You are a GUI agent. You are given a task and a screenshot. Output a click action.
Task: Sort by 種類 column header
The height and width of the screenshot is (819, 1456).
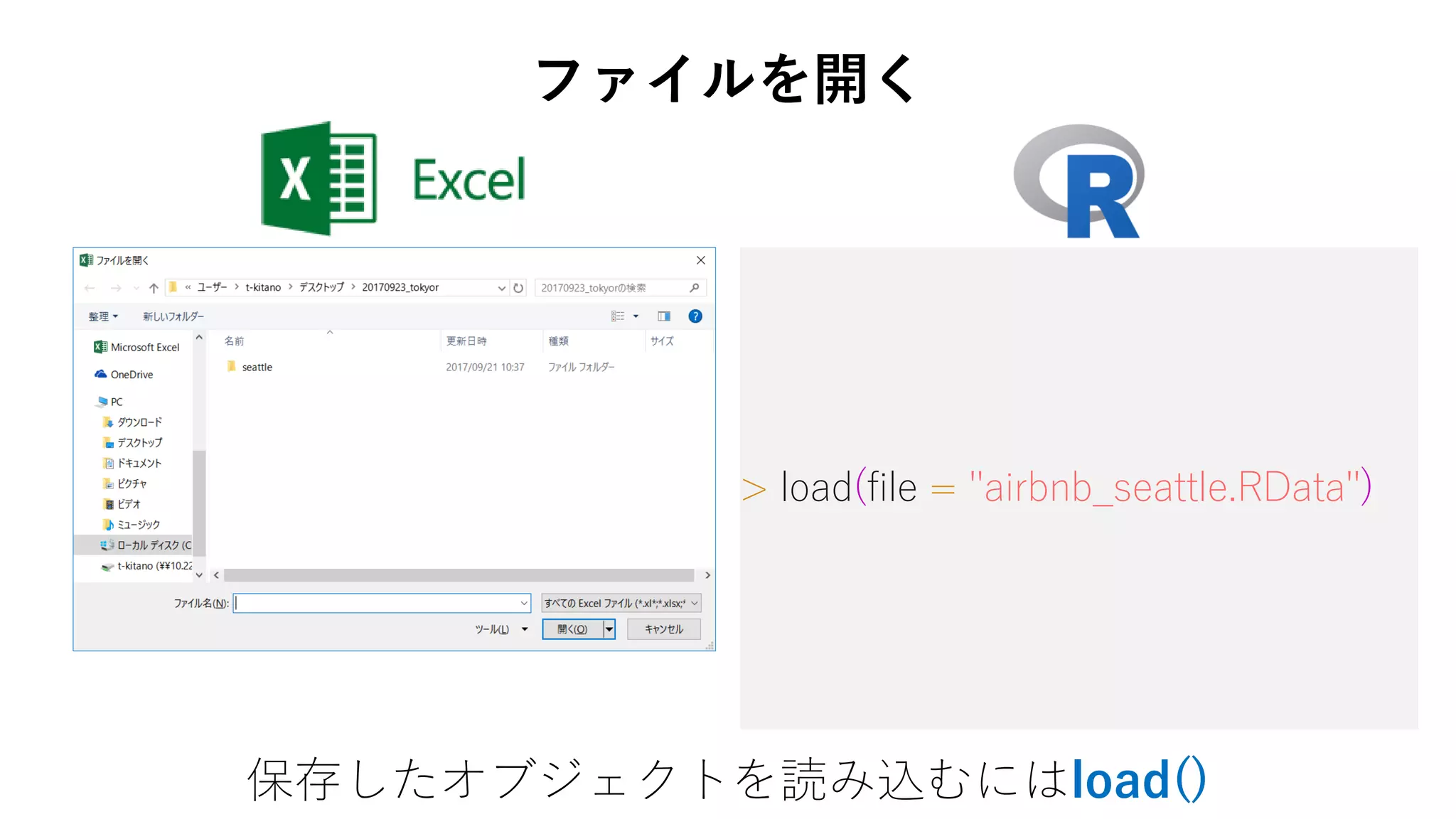tap(558, 341)
